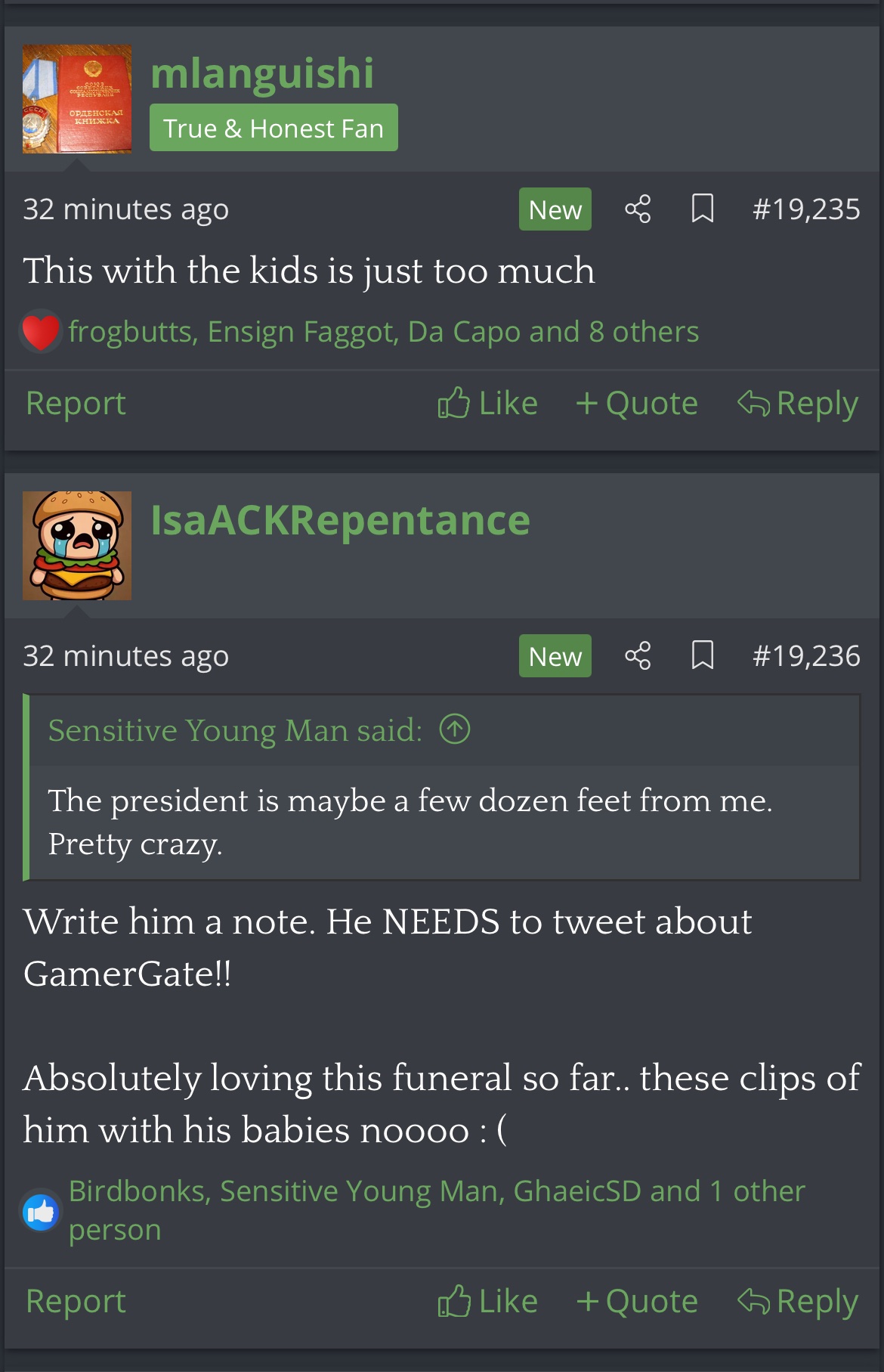The image size is (884, 1372).
Task: Expand reactions list with 8 others
Action: point(644,332)
